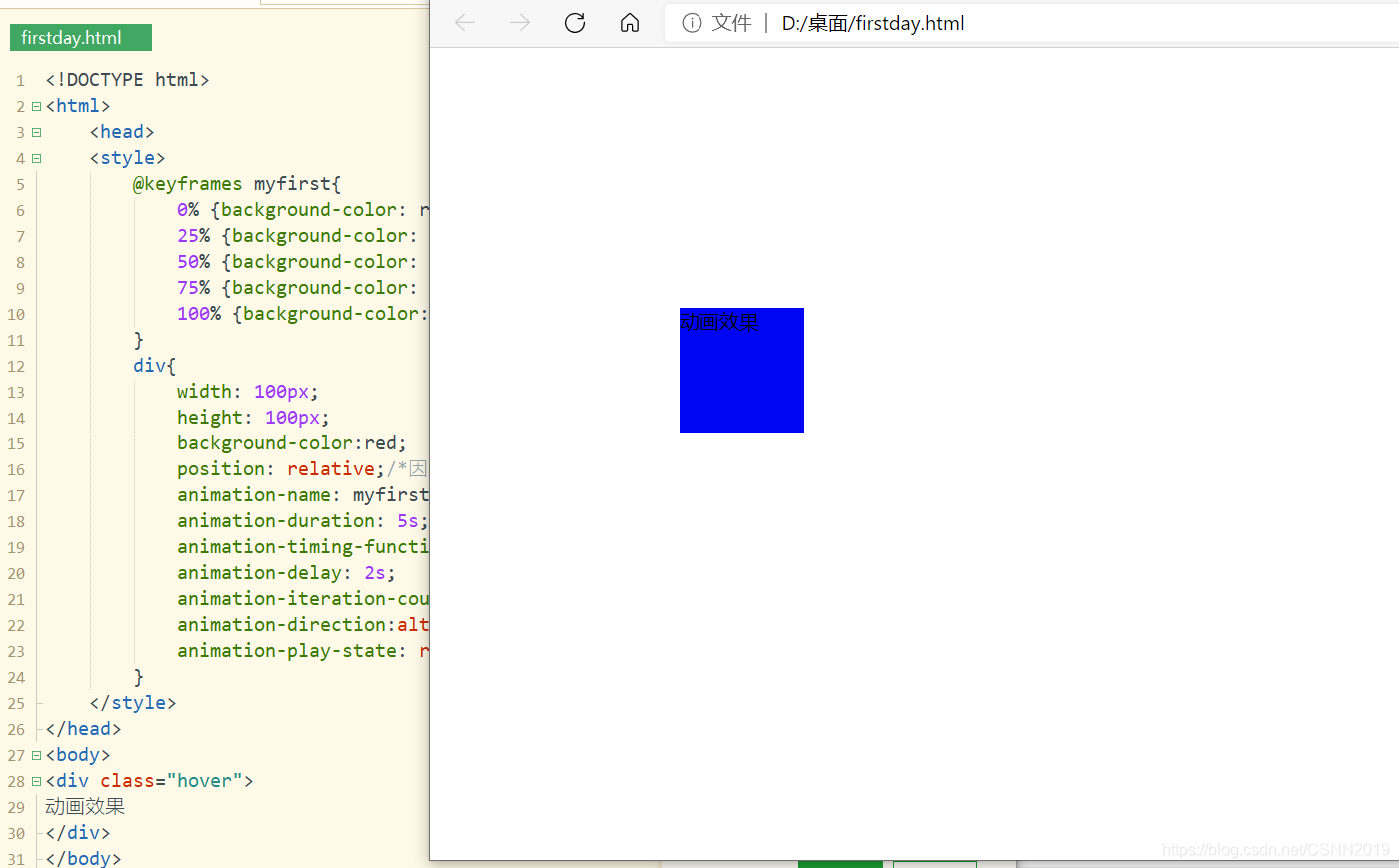Click line number 12 in the gutter
Viewport: 1399px width, 868px height.
coord(16,367)
